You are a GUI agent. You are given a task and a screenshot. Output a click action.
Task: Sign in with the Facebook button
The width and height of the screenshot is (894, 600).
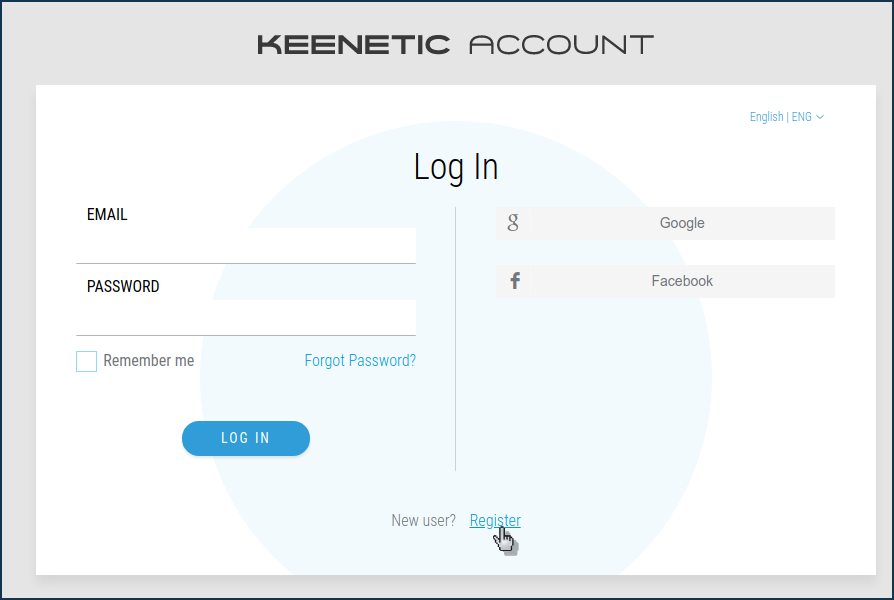pos(665,281)
